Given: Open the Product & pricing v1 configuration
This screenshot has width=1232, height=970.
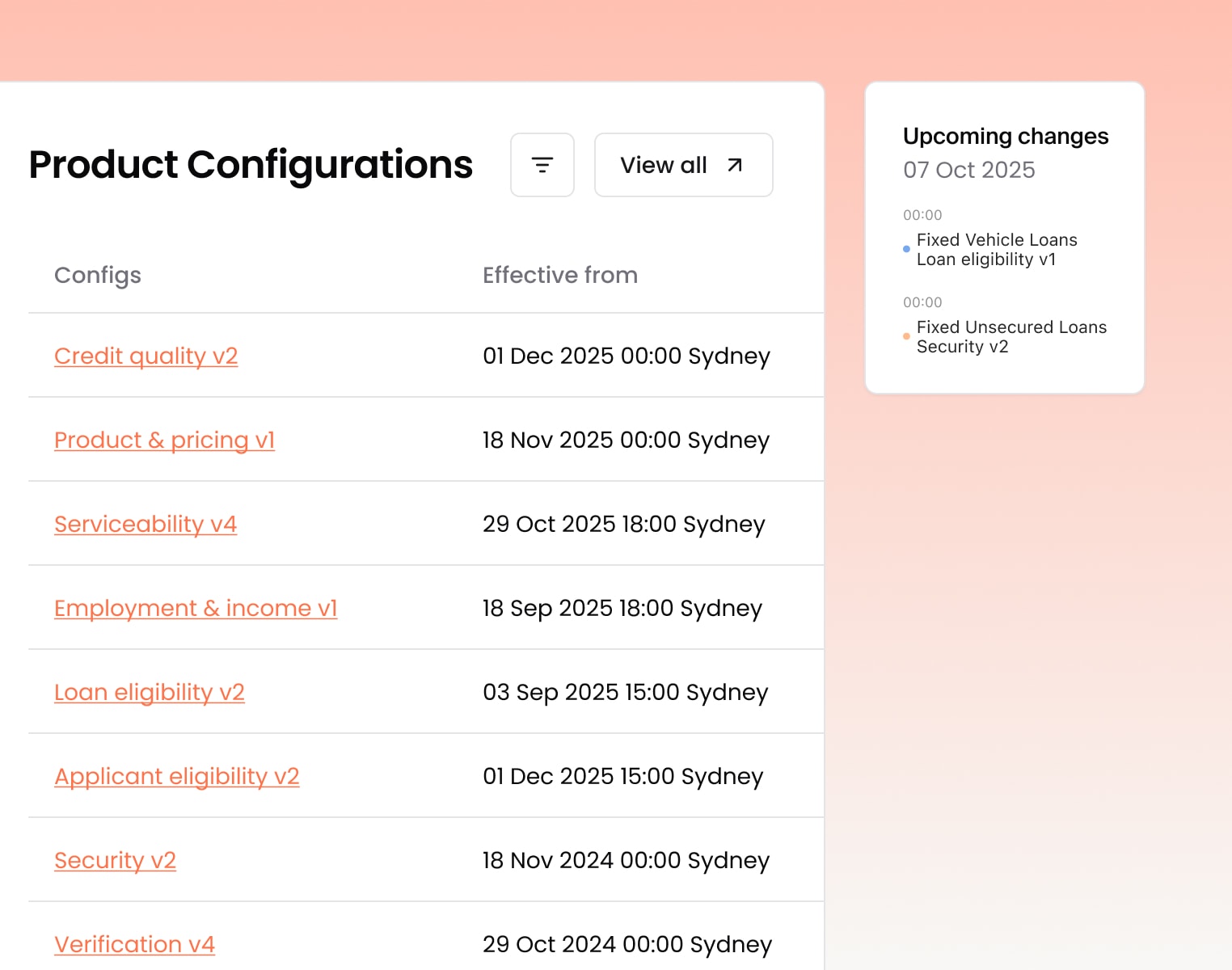Looking at the screenshot, I should pos(164,440).
